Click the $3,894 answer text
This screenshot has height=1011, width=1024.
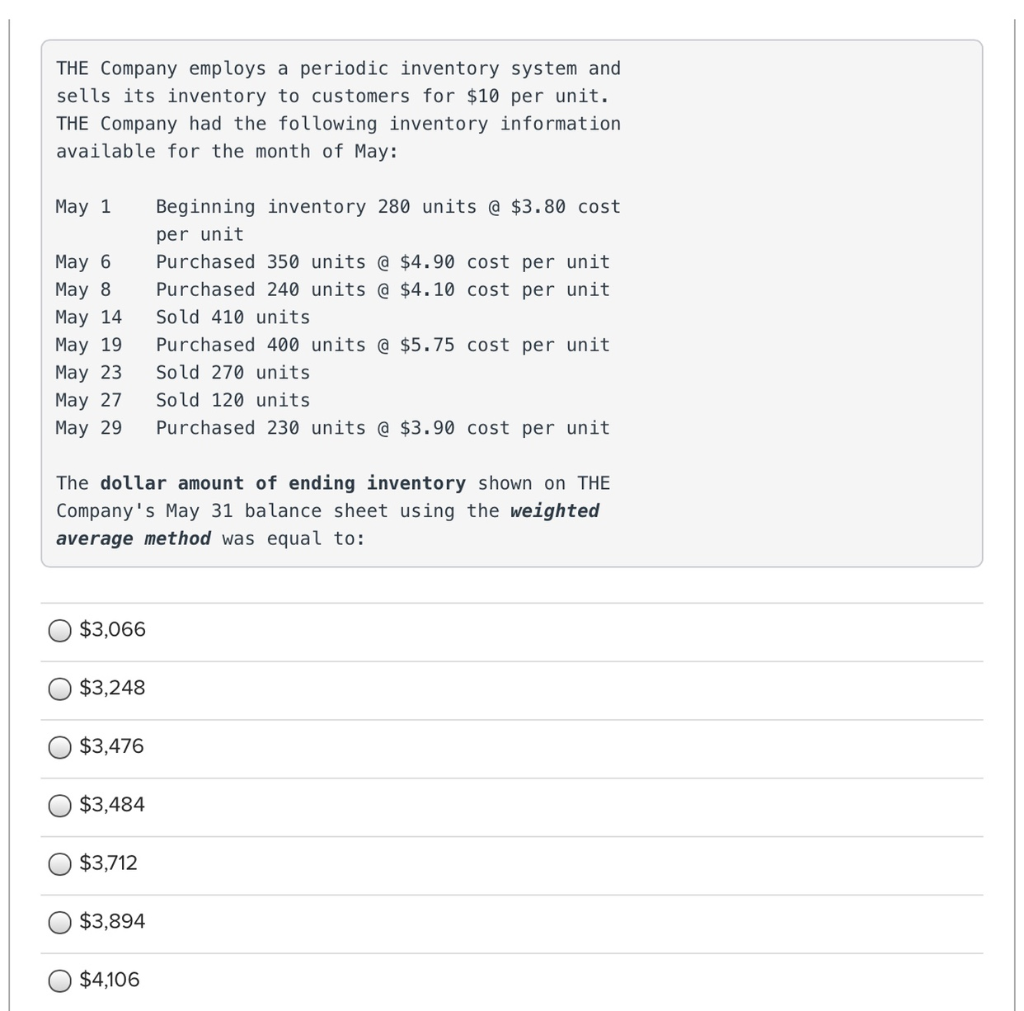(x=110, y=921)
